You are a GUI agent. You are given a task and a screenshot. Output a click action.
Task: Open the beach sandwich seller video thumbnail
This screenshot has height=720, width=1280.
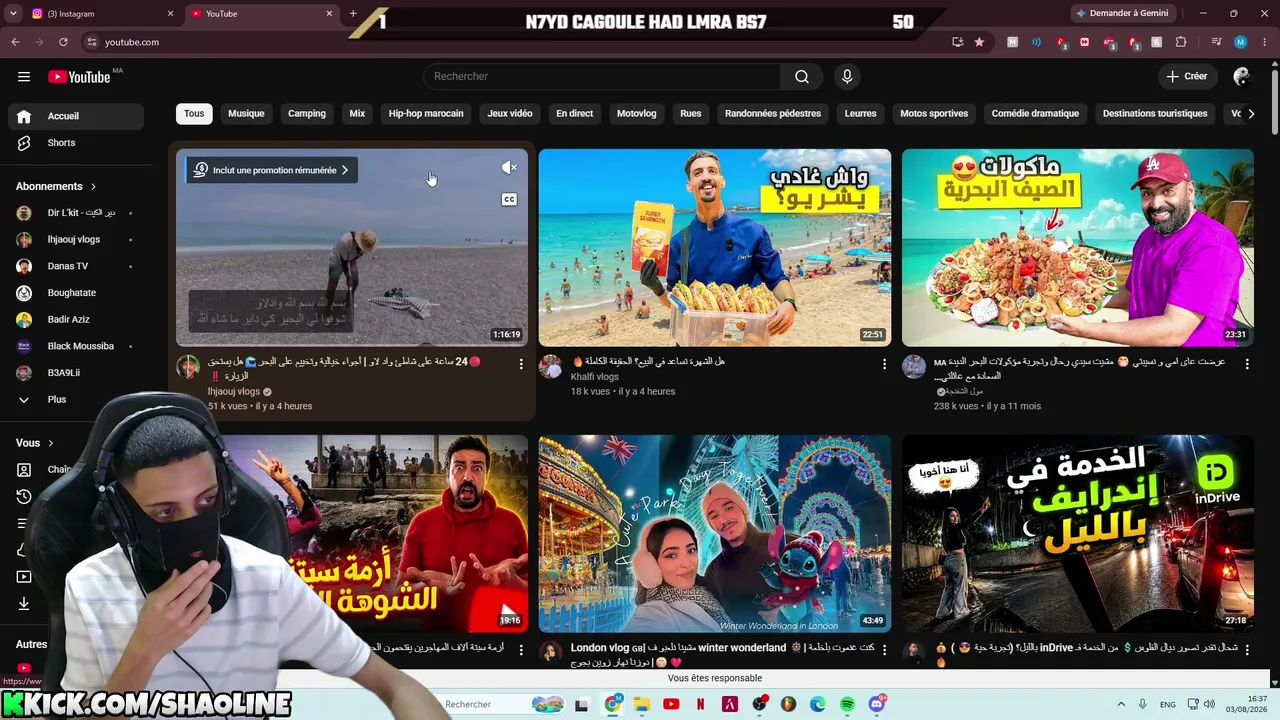pos(715,248)
